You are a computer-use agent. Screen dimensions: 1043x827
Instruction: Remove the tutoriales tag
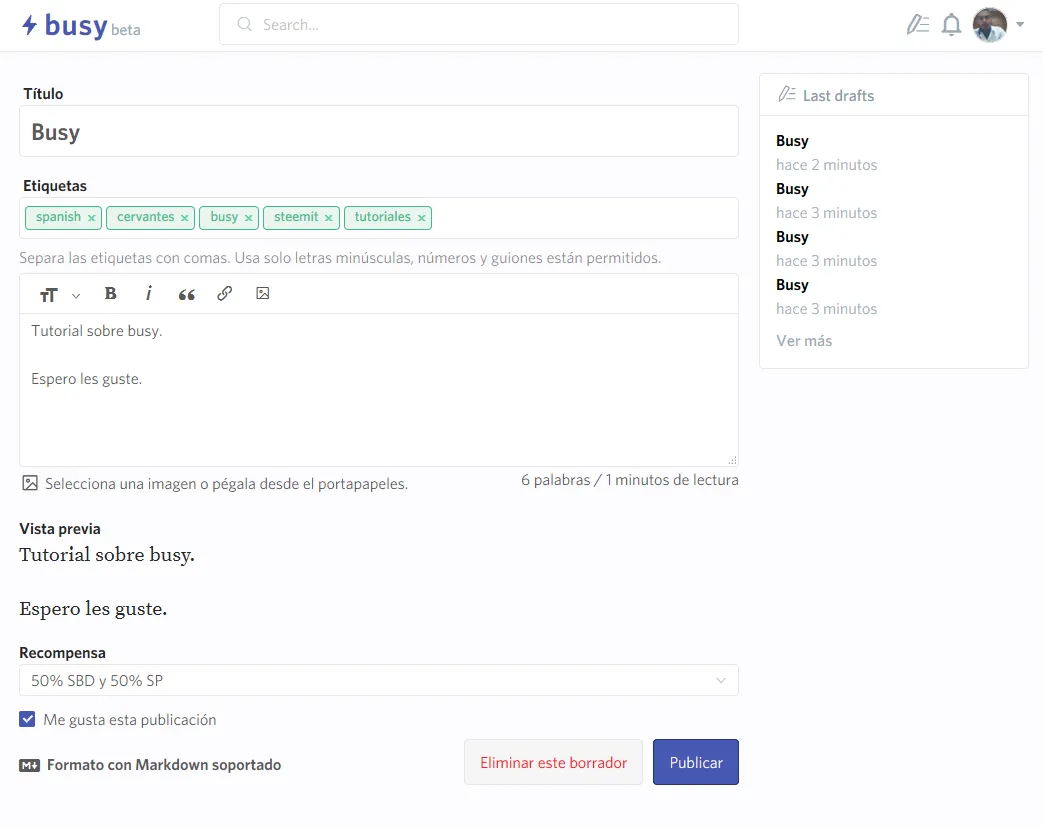[x=421, y=218]
